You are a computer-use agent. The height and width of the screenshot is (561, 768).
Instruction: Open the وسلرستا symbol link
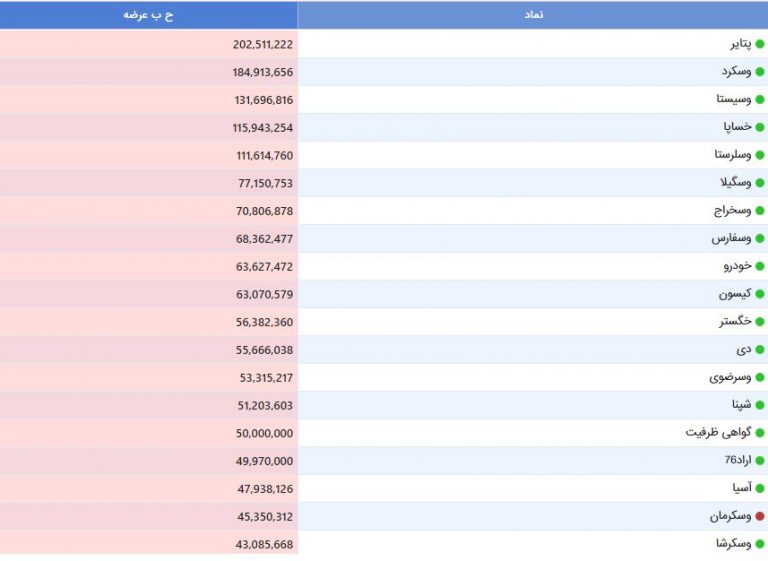click(x=732, y=155)
